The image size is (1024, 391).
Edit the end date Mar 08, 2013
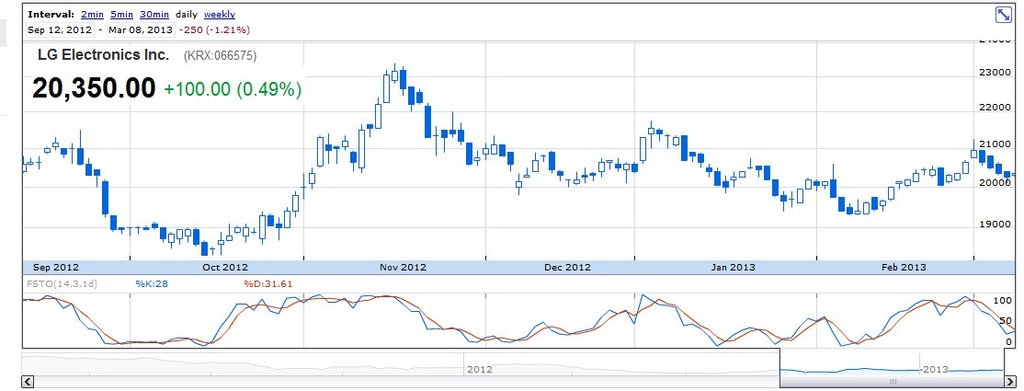point(140,30)
